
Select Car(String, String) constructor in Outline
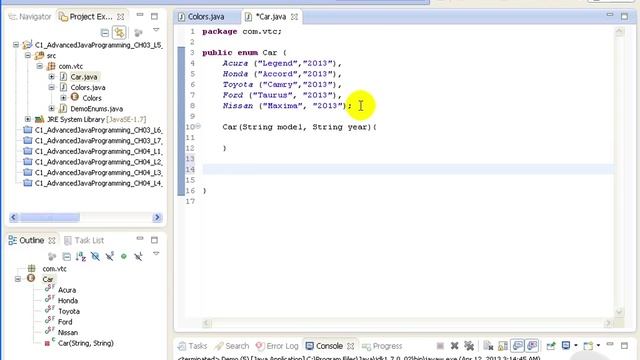pos(86,343)
